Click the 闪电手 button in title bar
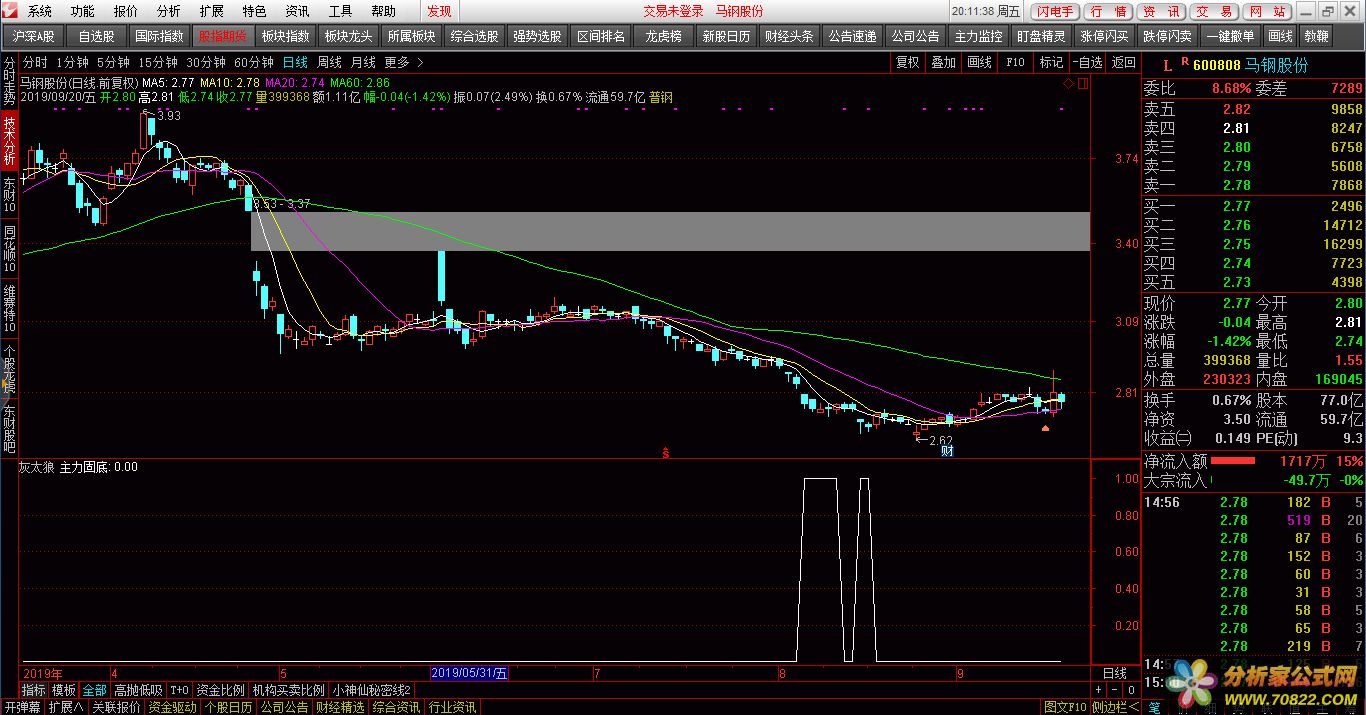 point(1054,12)
